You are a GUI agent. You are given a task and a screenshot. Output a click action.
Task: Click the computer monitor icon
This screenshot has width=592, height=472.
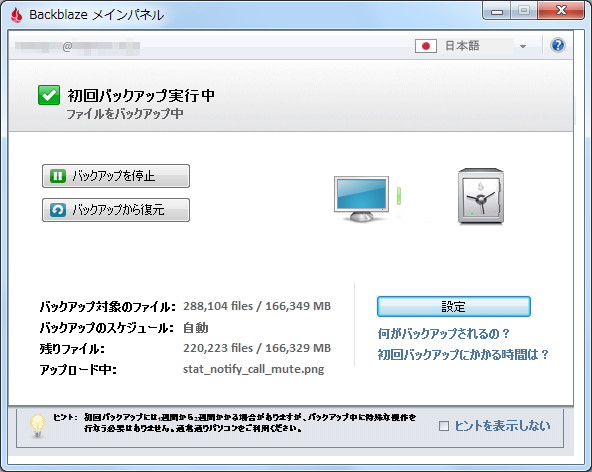pos(362,198)
